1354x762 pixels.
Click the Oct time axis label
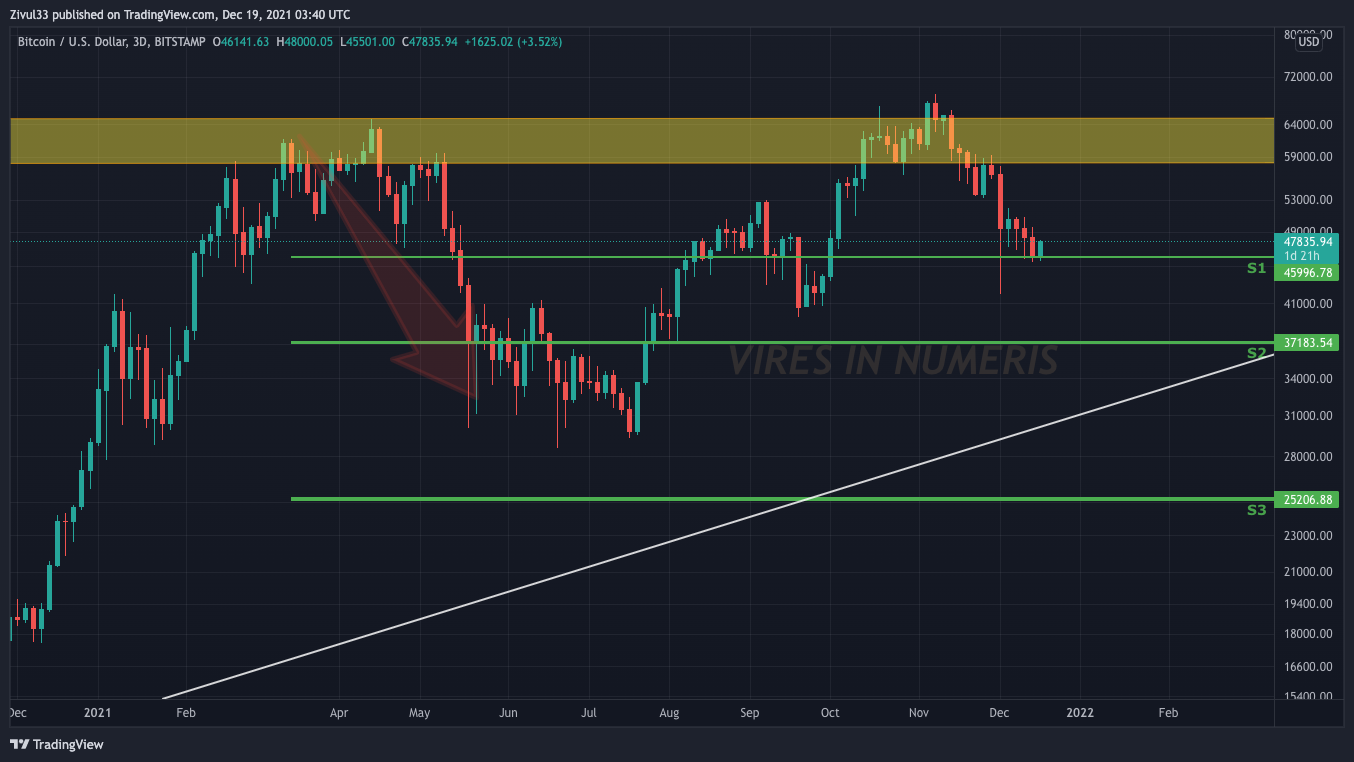tap(830, 713)
